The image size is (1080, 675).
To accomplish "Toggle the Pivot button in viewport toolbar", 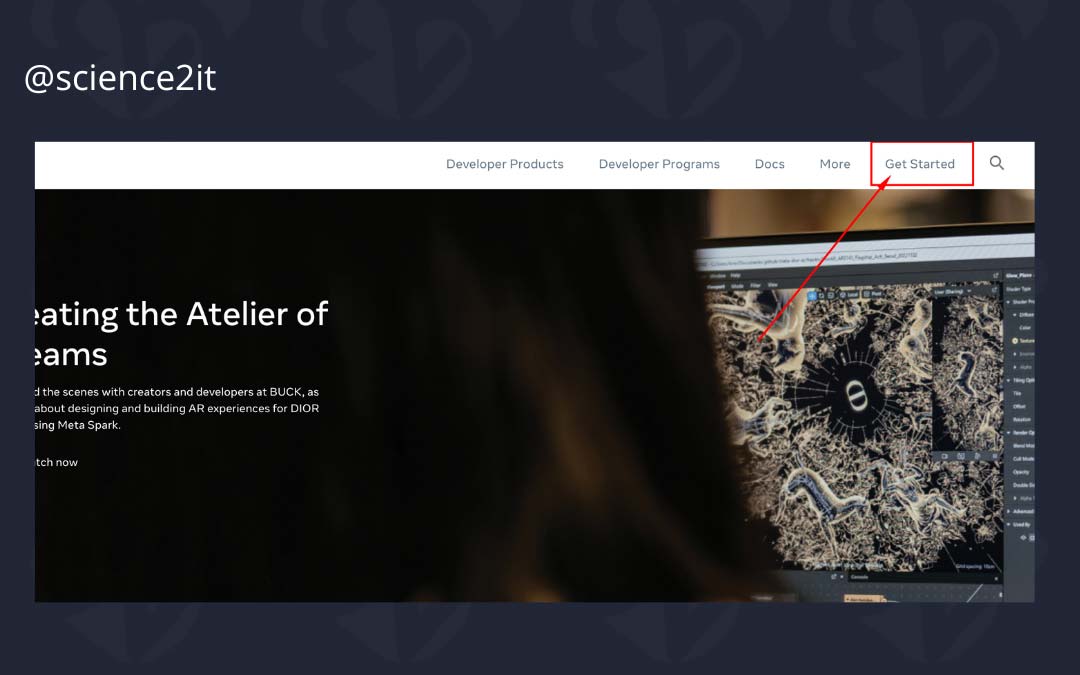I will [871, 294].
